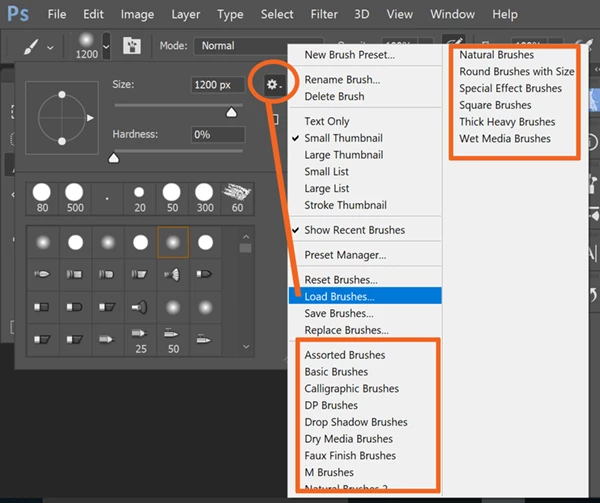The width and height of the screenshot is (600, 503).
Task: Choose Save Brushes menu entry
Action: [x=365, y=313]
